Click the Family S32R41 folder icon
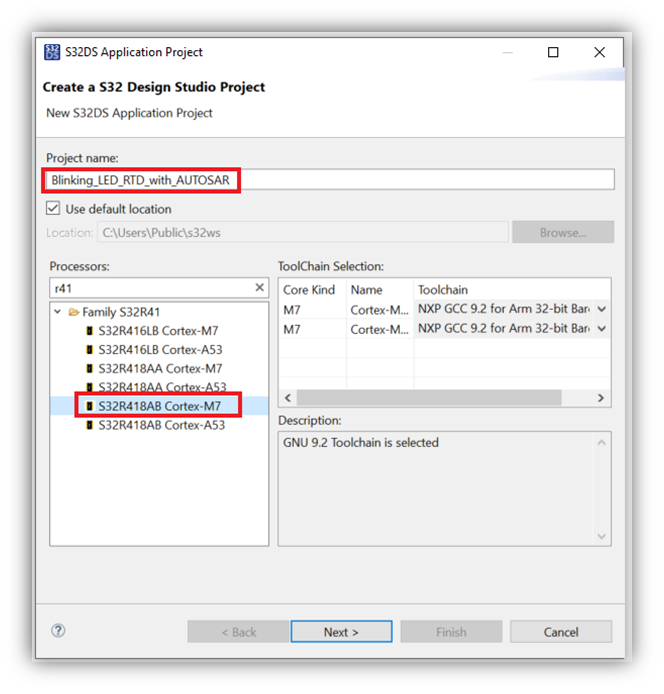This screenshot has width=664, height=694. [74, 312]
